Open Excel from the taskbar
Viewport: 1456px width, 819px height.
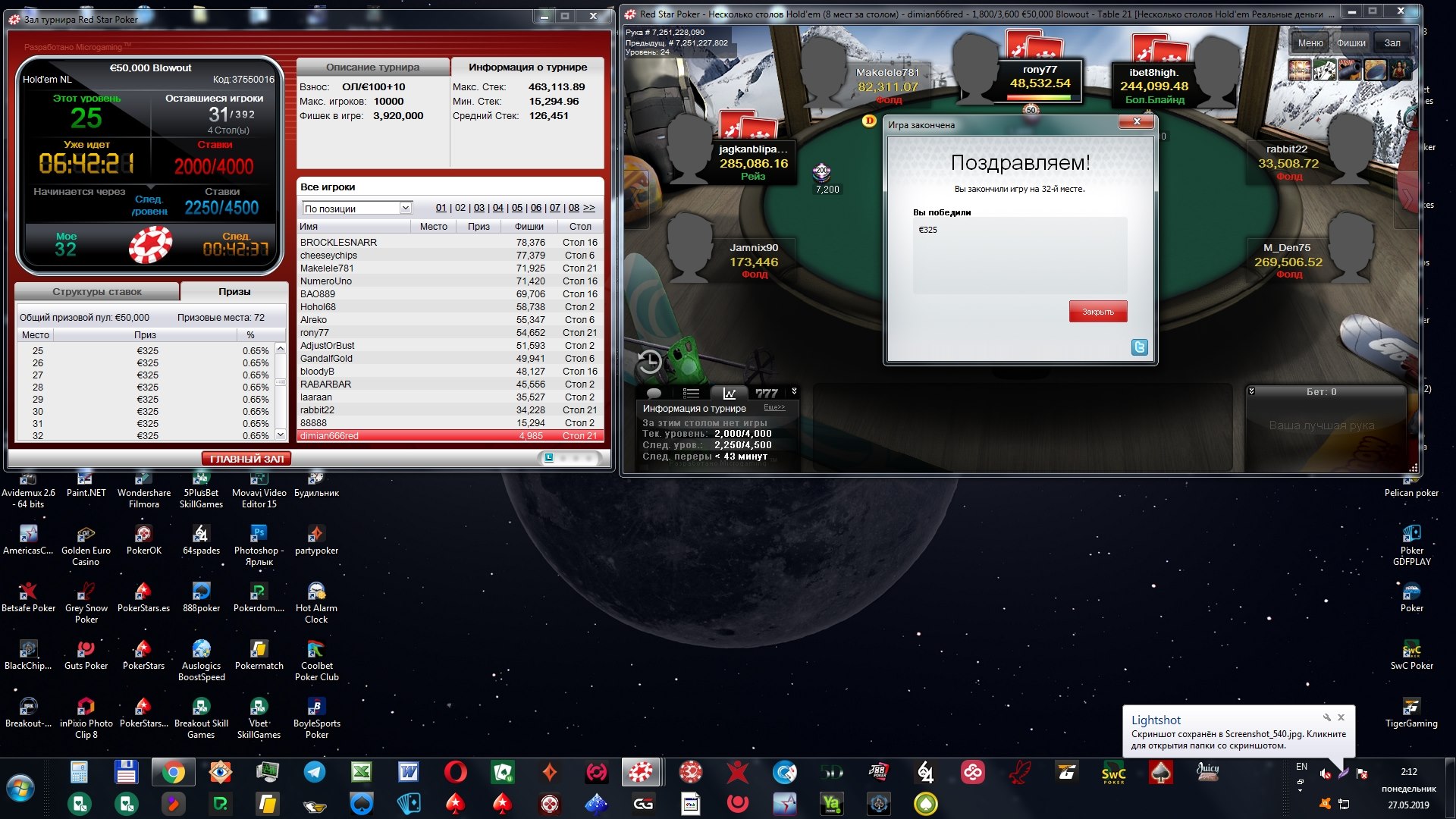click(361, 773)
